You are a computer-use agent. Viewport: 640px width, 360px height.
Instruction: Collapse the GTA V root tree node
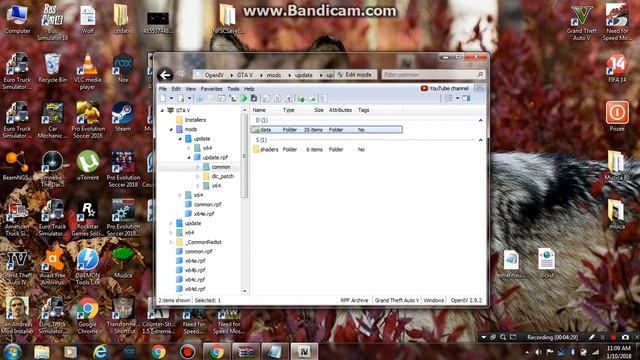click(162, 111)
